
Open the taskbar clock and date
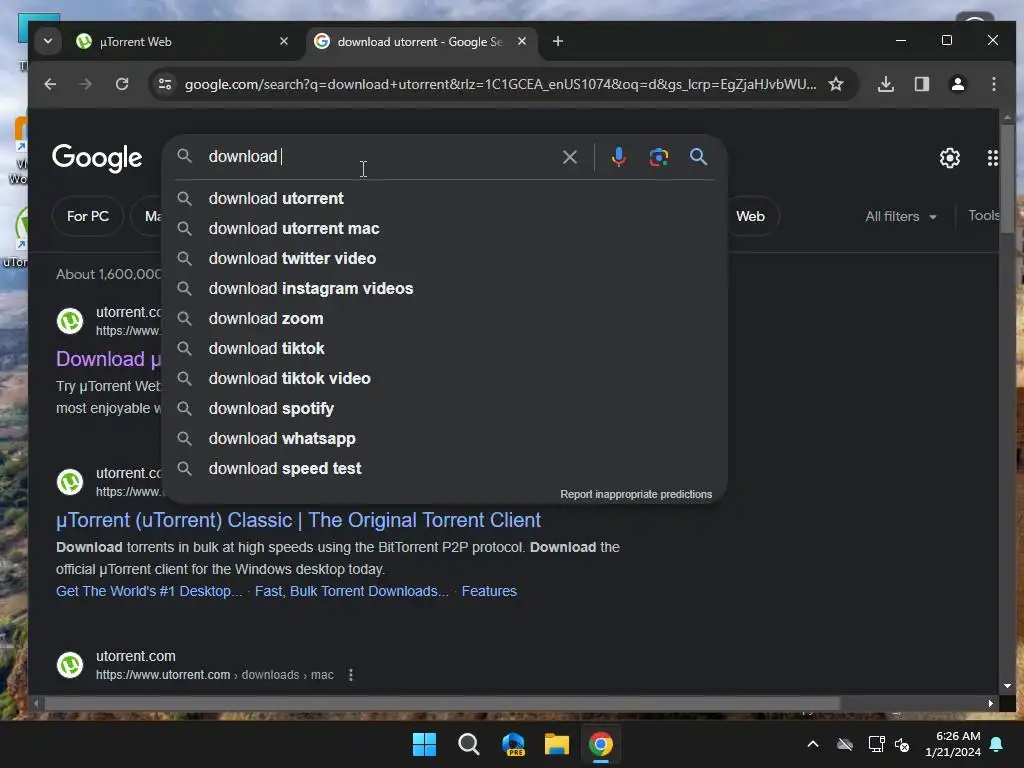953,744
